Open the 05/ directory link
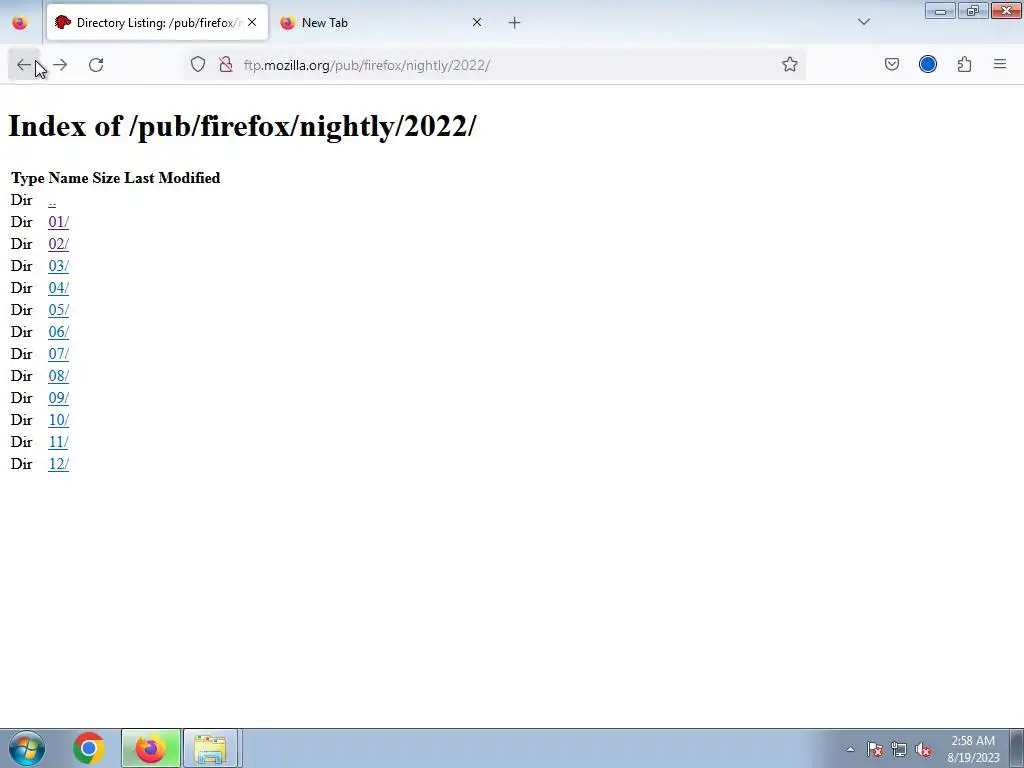The width and height of the screenshot is (1024, 768). 58,310
